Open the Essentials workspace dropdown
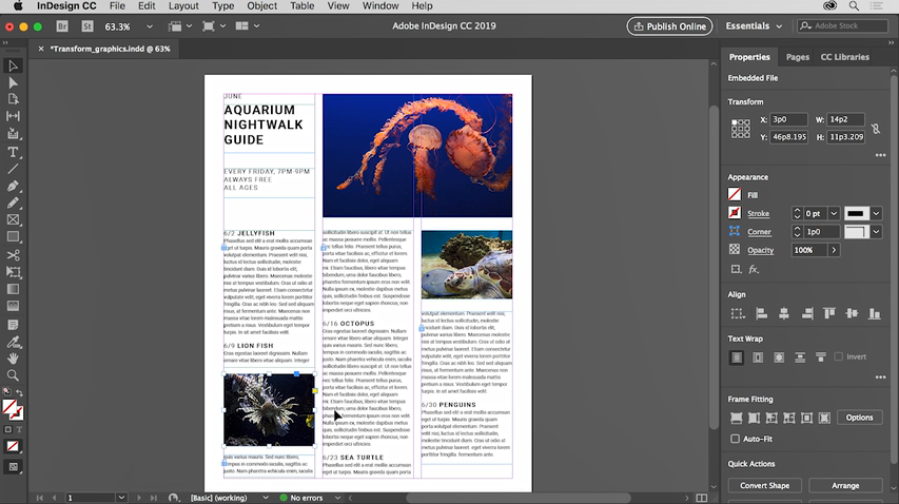This screenshot has width=899, height=504. click(755, 26)
